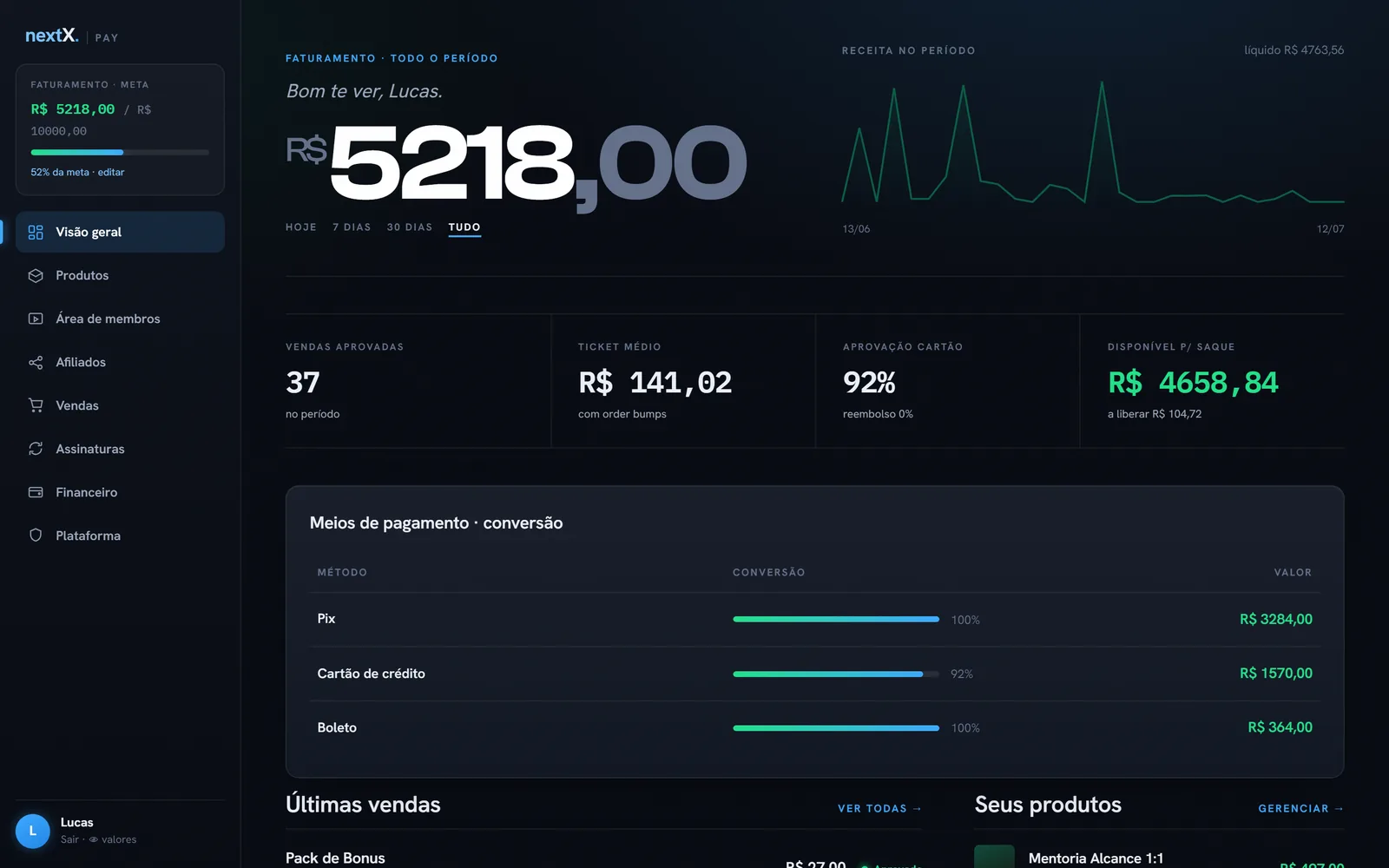Click the Financeiro wallet icon

36,492
